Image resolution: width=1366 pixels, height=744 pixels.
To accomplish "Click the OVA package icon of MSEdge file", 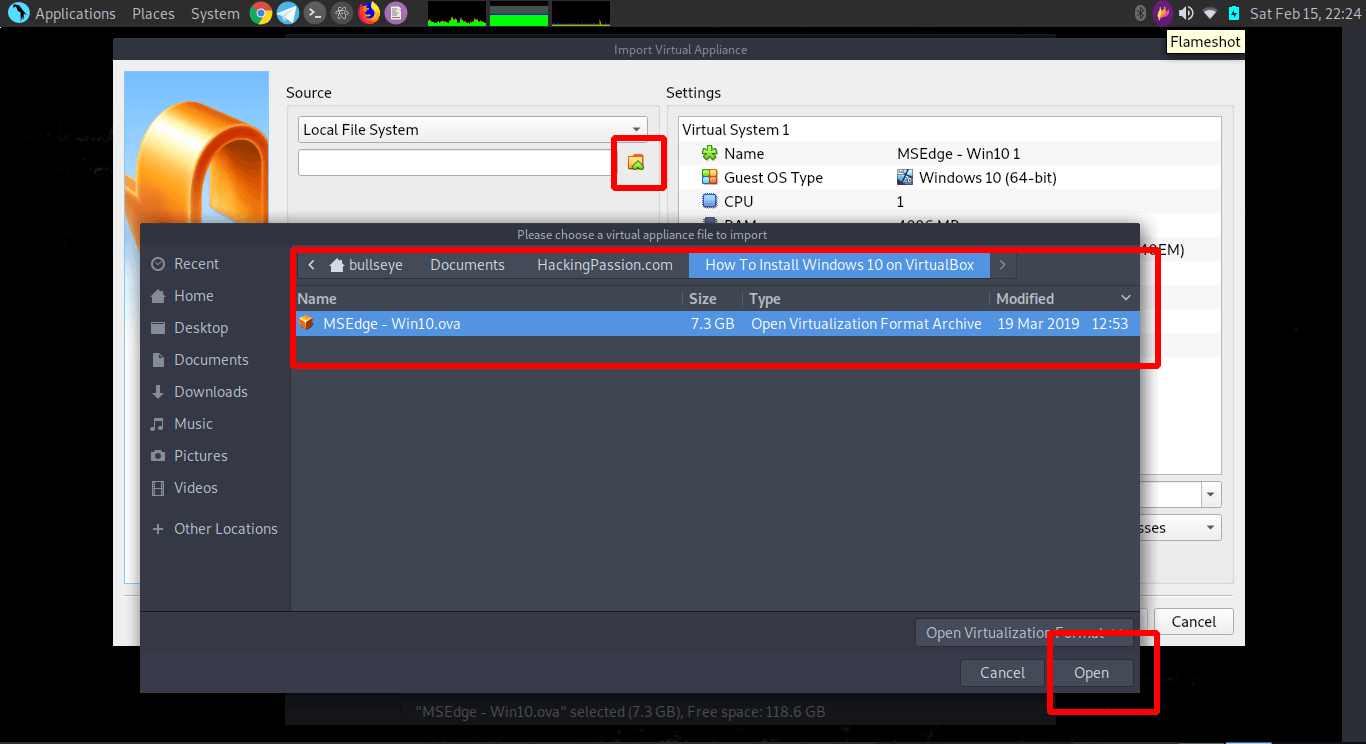I will (307, 323).
